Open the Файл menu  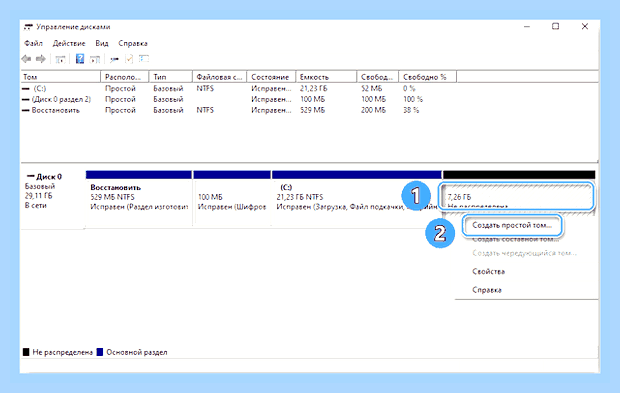point(33,43)
